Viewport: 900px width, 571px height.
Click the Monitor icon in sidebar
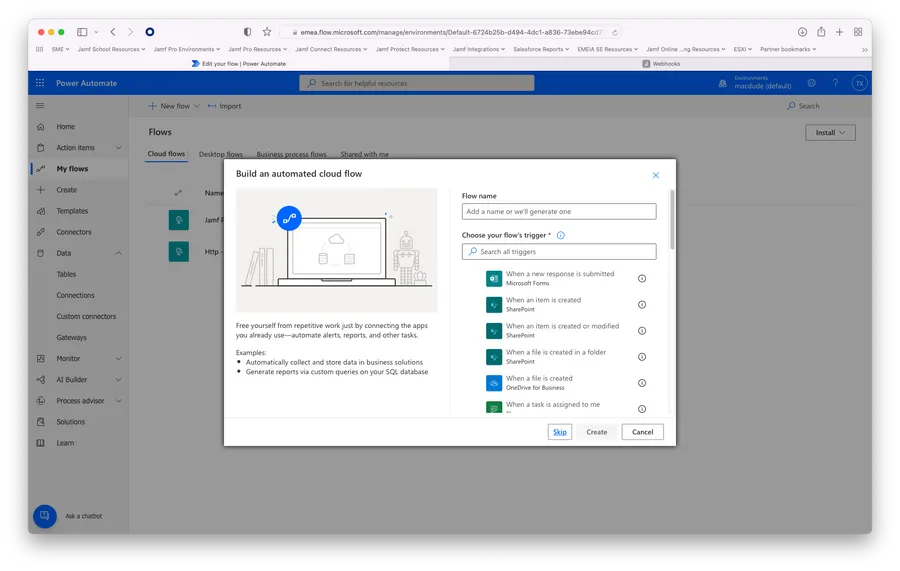tap(40, 359)
